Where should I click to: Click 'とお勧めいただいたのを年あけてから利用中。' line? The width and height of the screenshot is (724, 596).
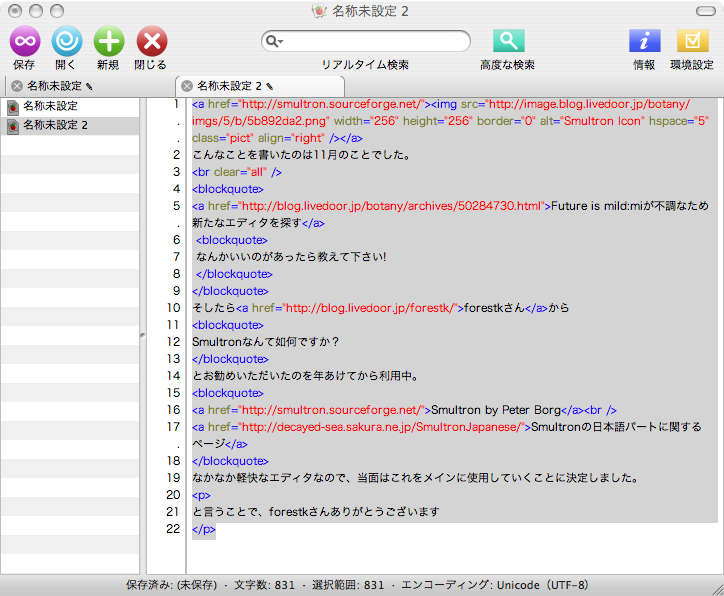pos(306,376)
